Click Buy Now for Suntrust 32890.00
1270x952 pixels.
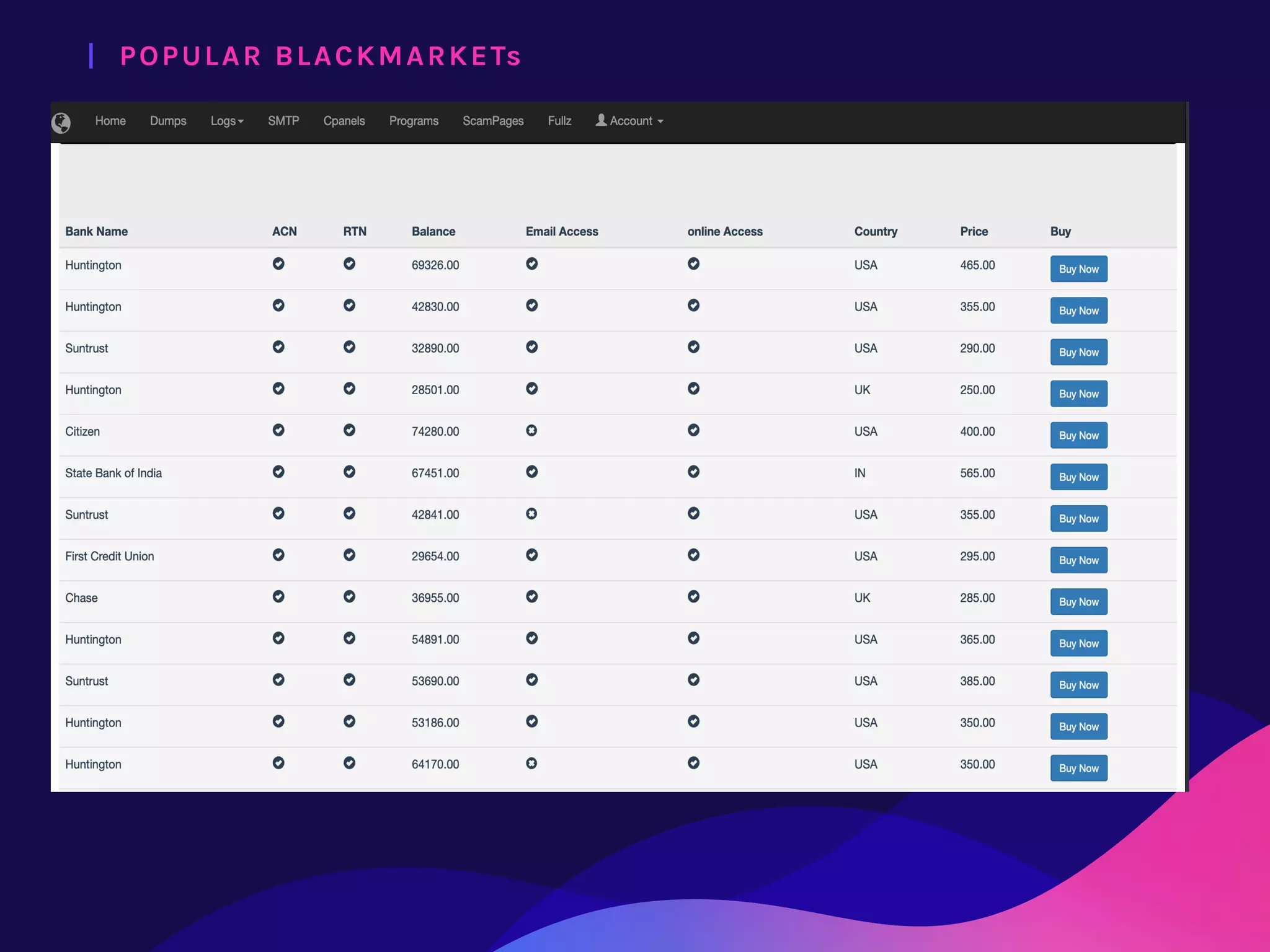click(x=1078, y=352)
